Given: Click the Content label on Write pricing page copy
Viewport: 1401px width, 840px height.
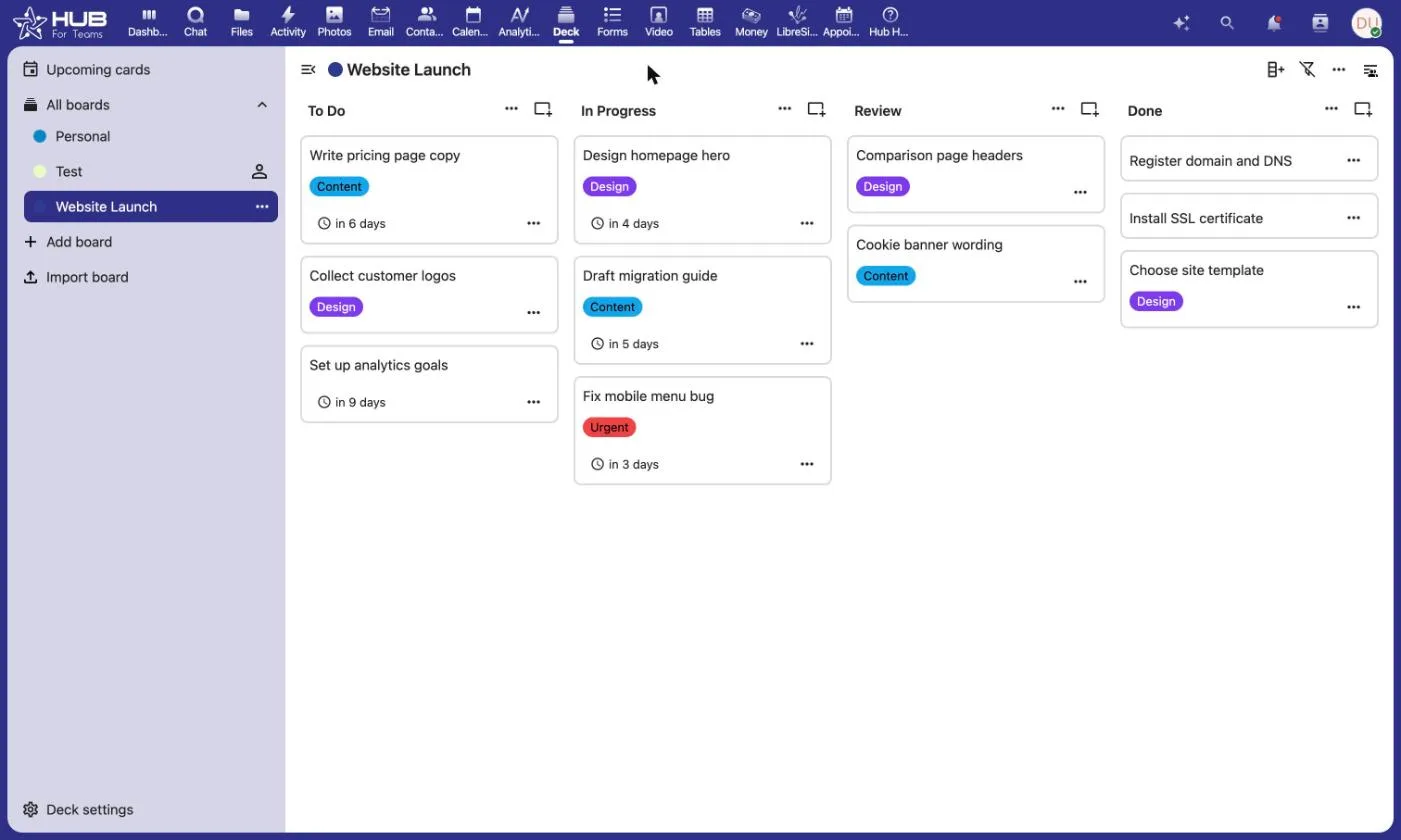Looking at the screenshot, I should click(x=339, y=186).
